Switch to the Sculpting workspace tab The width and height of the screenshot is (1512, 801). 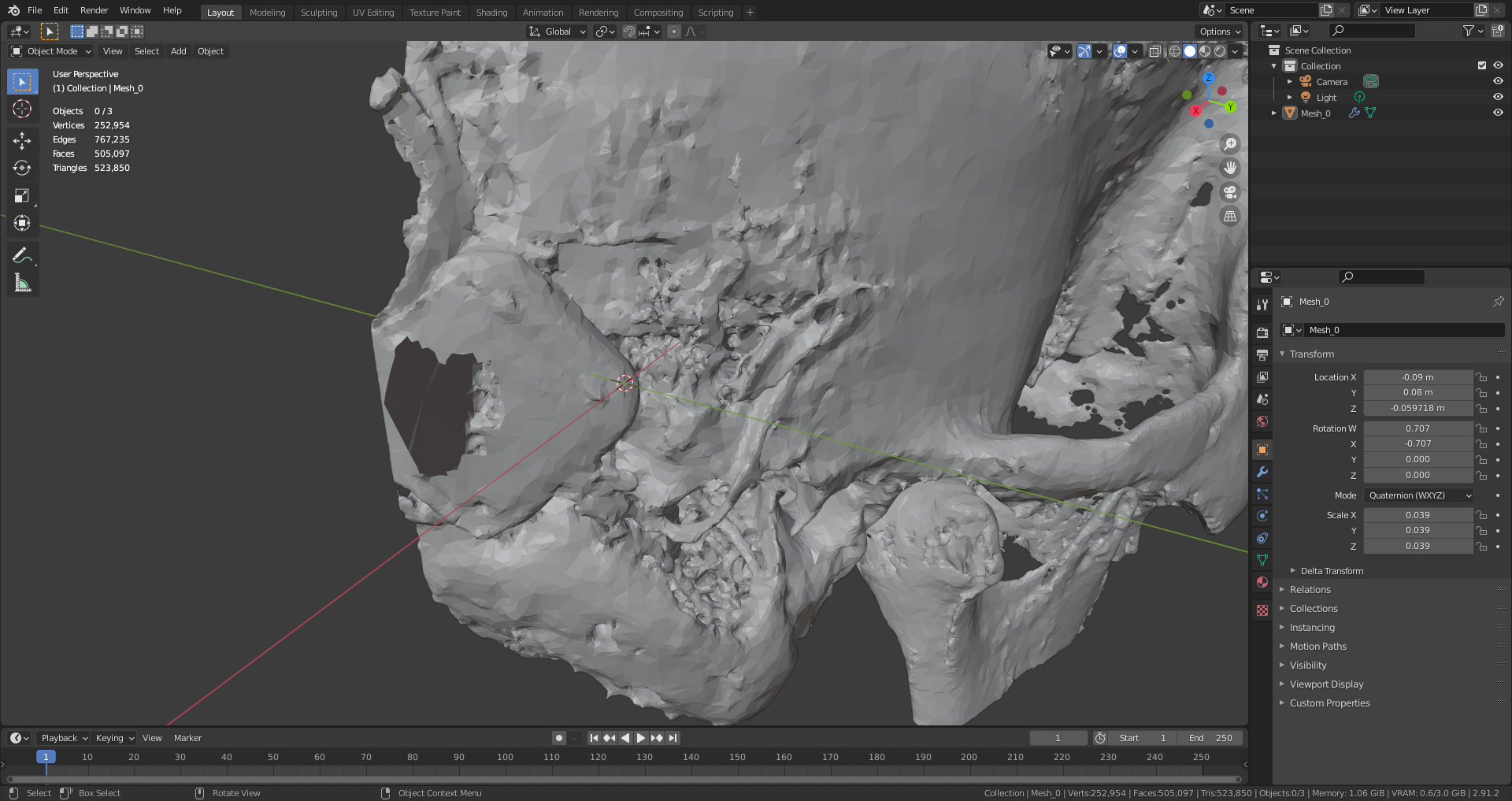pyautogui.click(x=318, y=13)
